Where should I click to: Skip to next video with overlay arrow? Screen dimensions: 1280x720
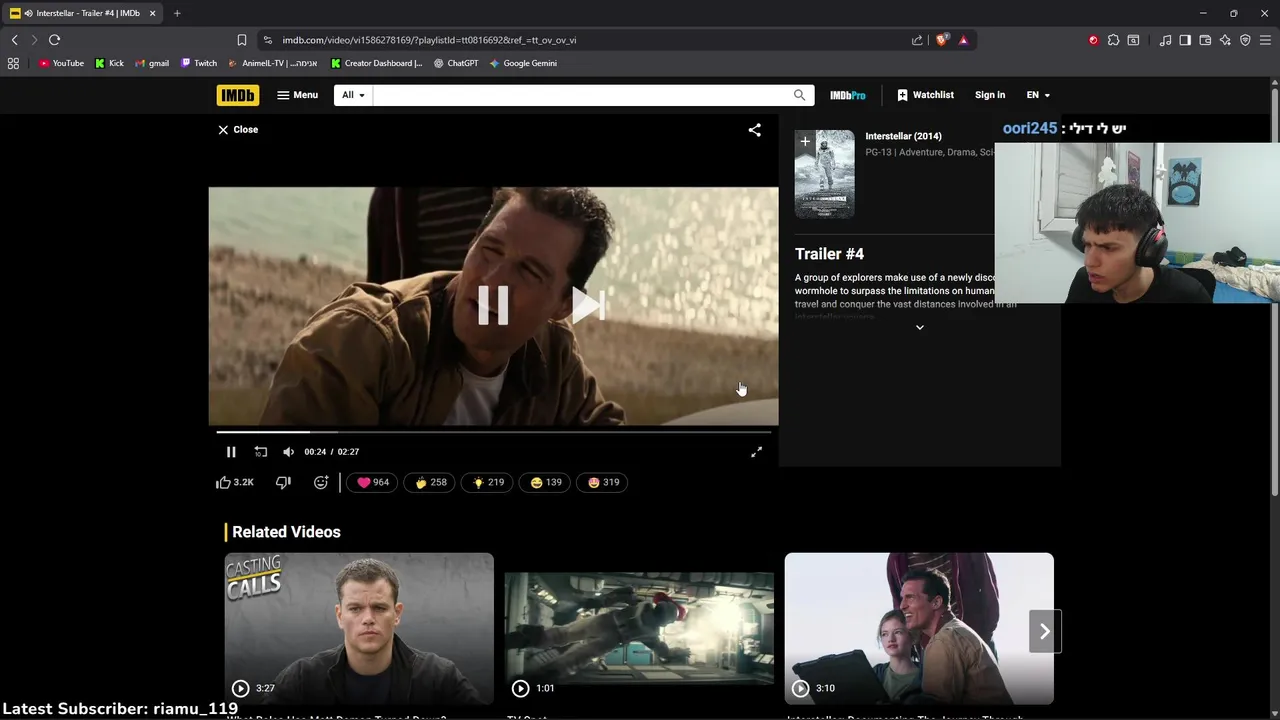point(588,305)
